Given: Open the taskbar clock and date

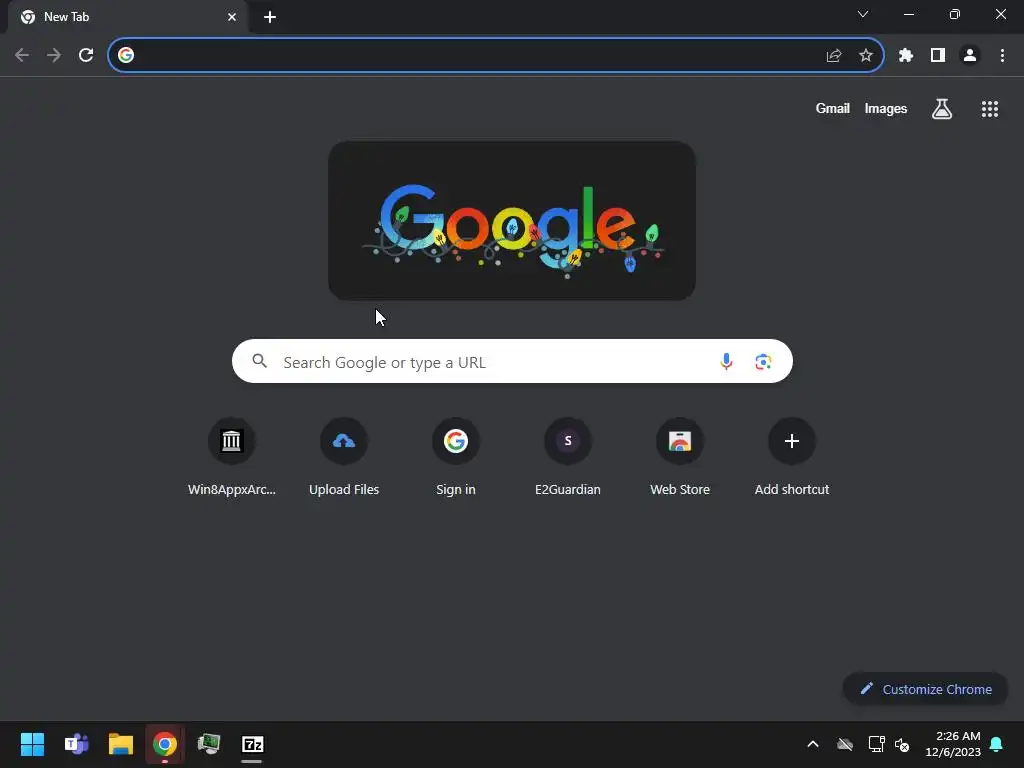Looking at the screenshot, I should point(953,744).
